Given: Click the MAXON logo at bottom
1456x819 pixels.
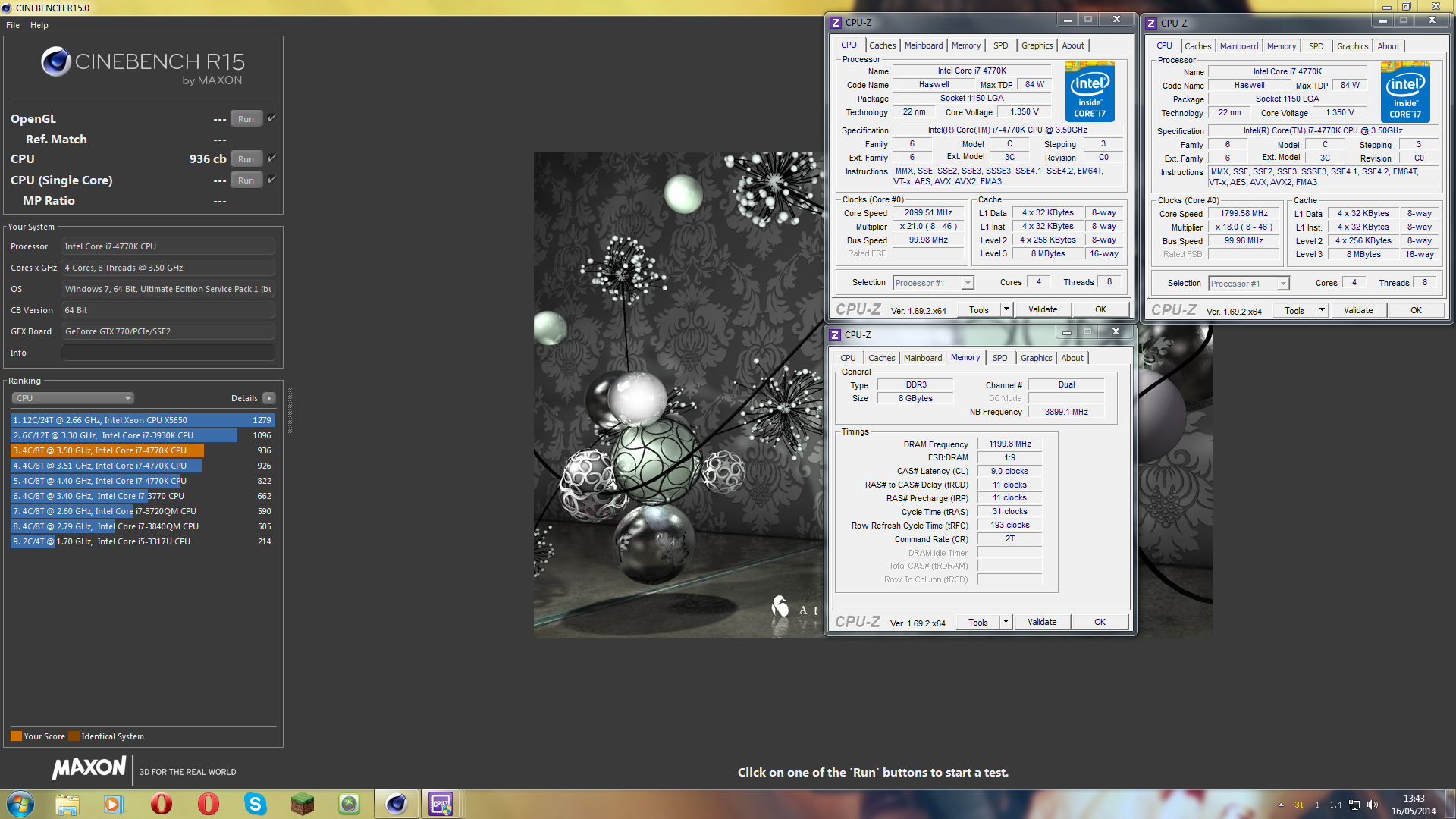Looking at the screenshot, I should click(x=89, y=767).
